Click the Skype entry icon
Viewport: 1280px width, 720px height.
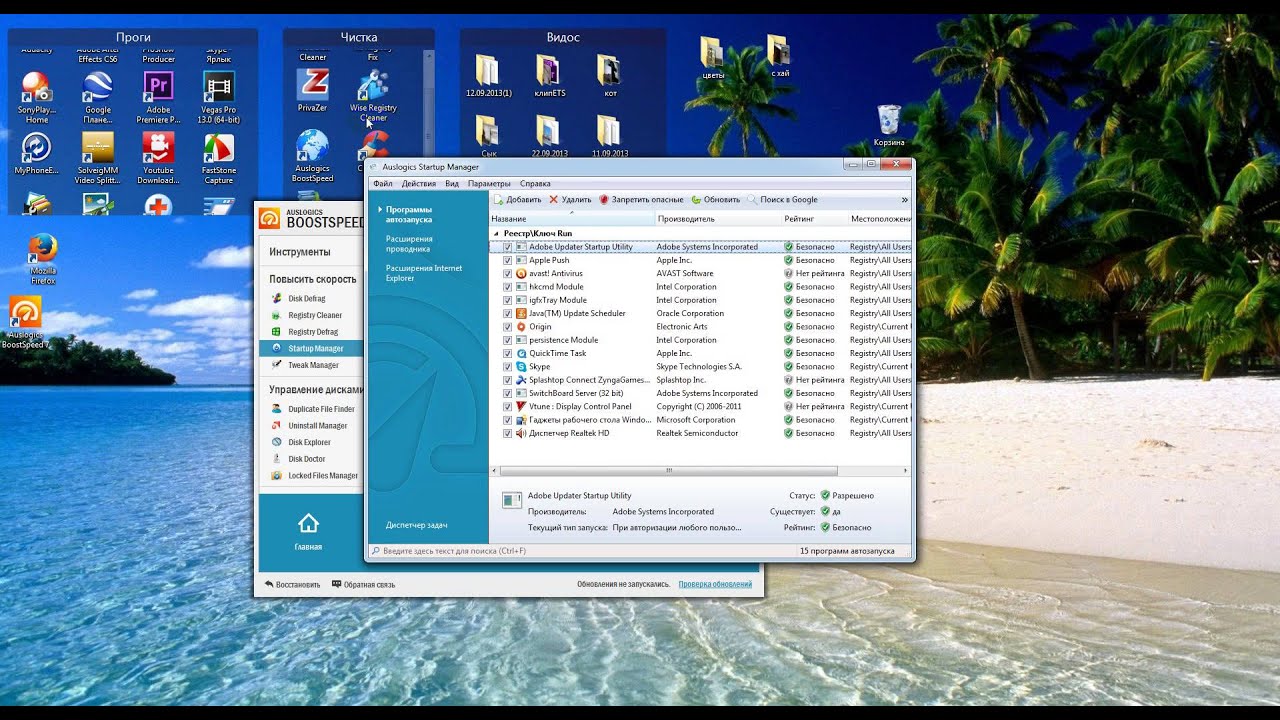521,367
